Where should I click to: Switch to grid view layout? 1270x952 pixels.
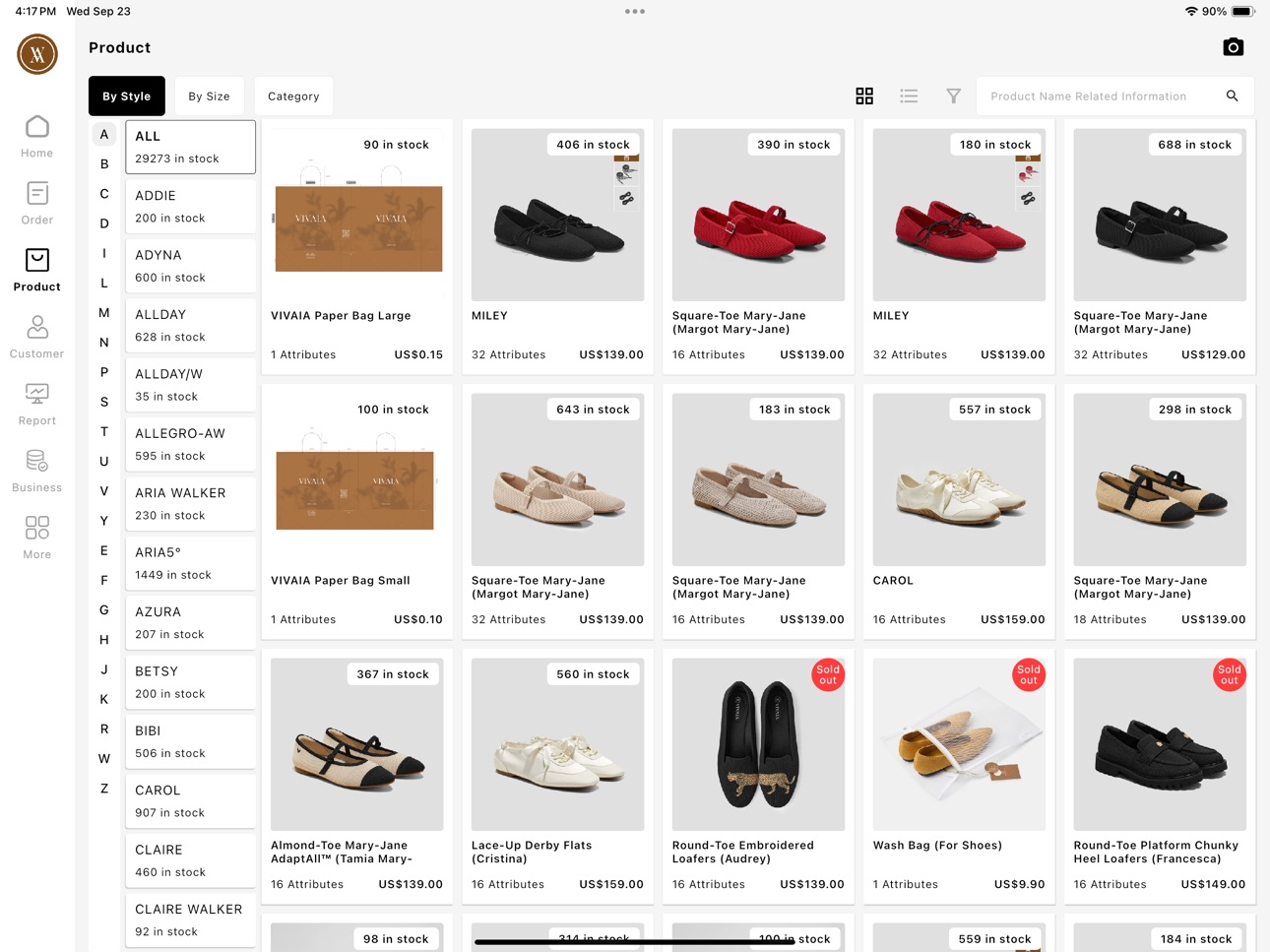pos(864,95)
